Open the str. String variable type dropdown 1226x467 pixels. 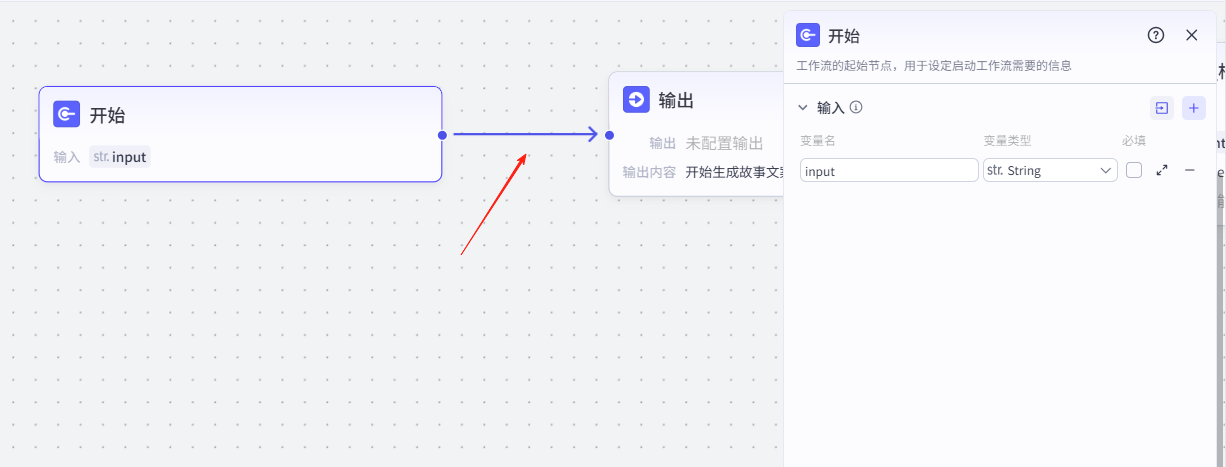pos(1050,171)
